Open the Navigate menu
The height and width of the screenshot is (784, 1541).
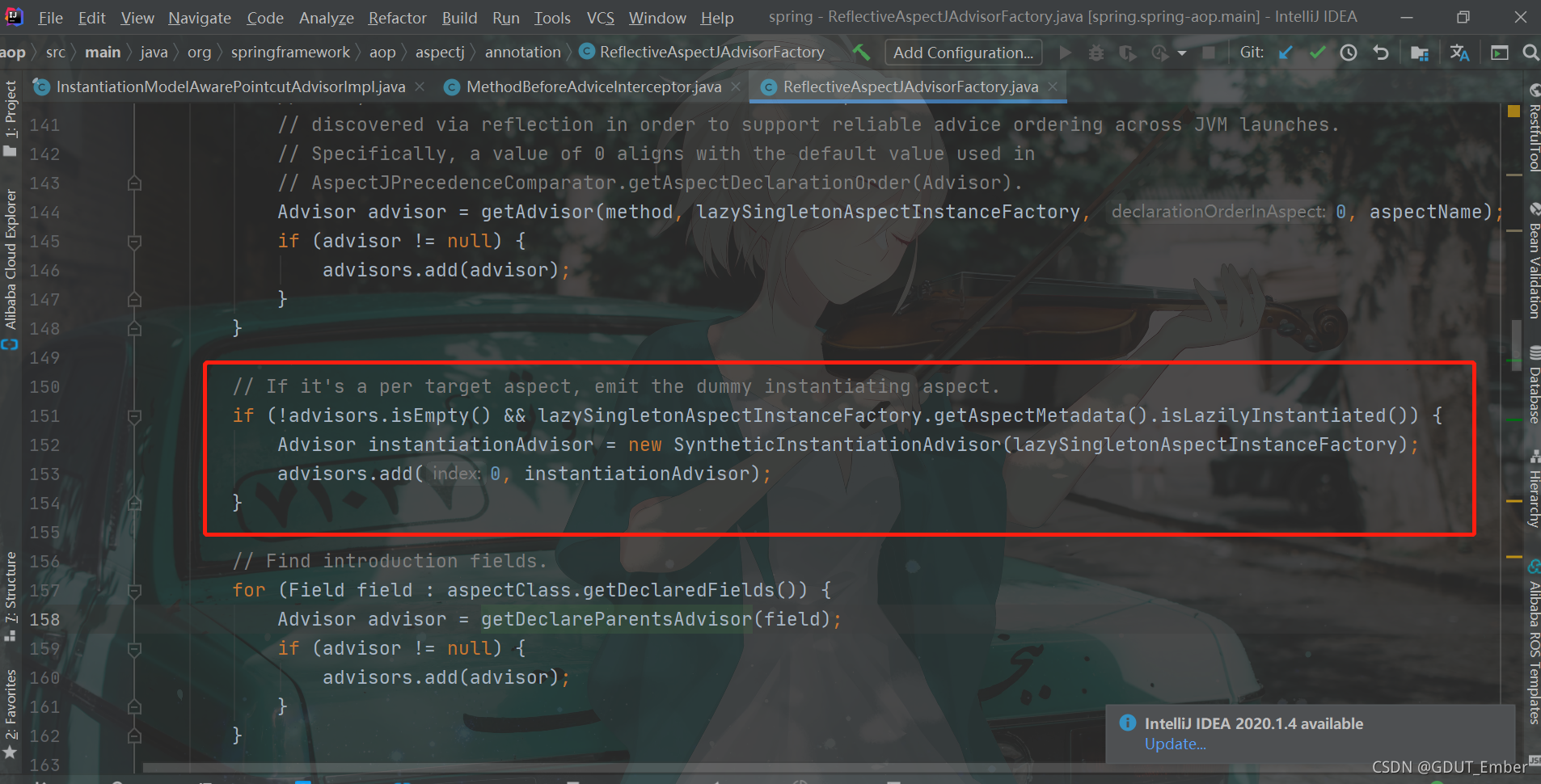click(x=200, y=18)
